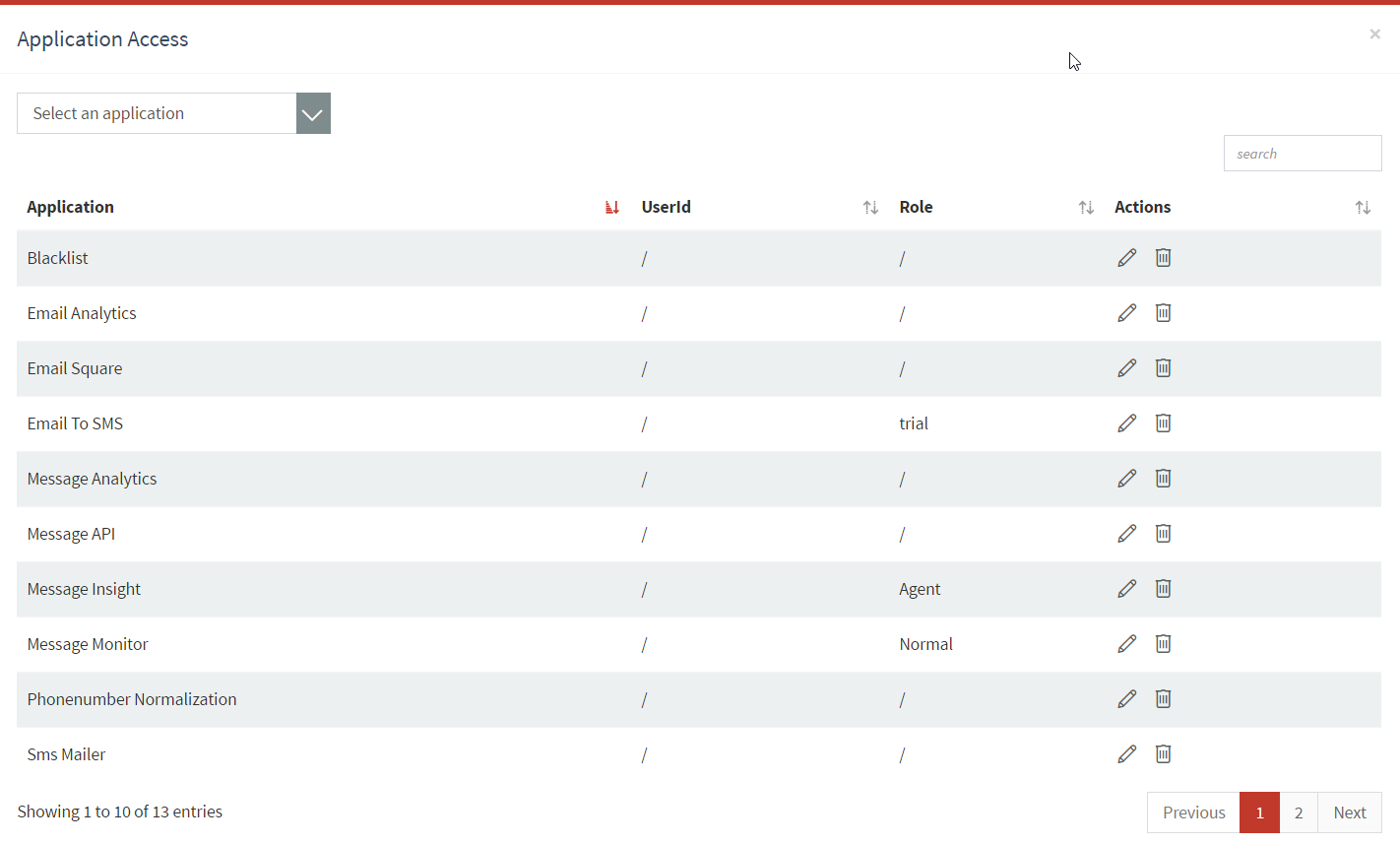This screenshot has width=1400, height=844.
Task: Select the Message Analytics application name
Action: [x=92, y=479]
